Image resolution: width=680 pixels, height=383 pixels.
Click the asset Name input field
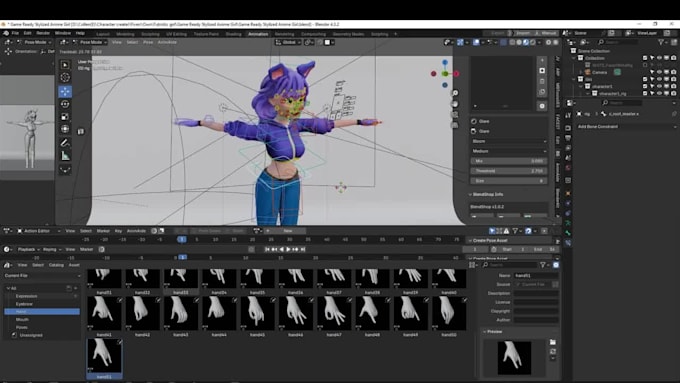pos(536,276)
